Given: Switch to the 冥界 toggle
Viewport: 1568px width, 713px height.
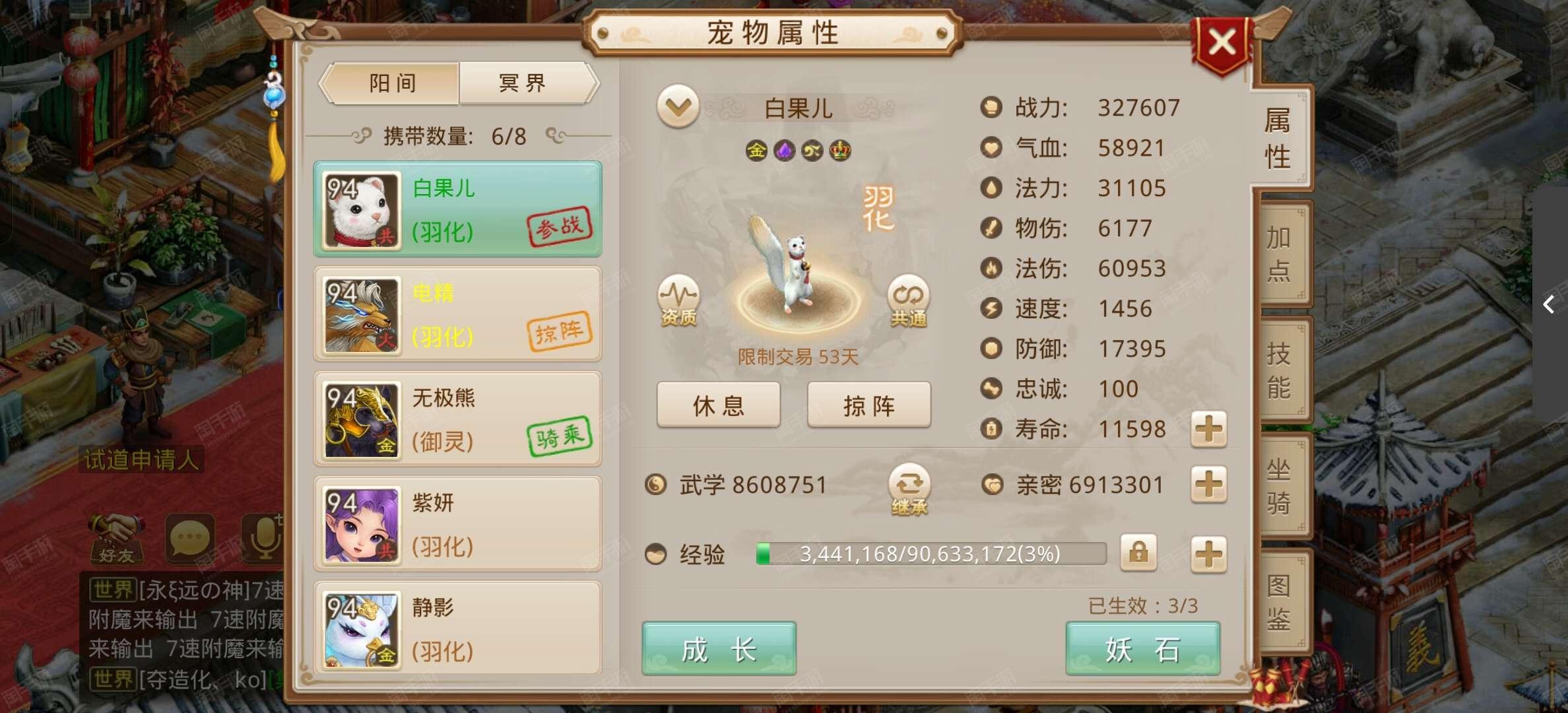Looking at the screenshot, I should [x=527, y=83].
